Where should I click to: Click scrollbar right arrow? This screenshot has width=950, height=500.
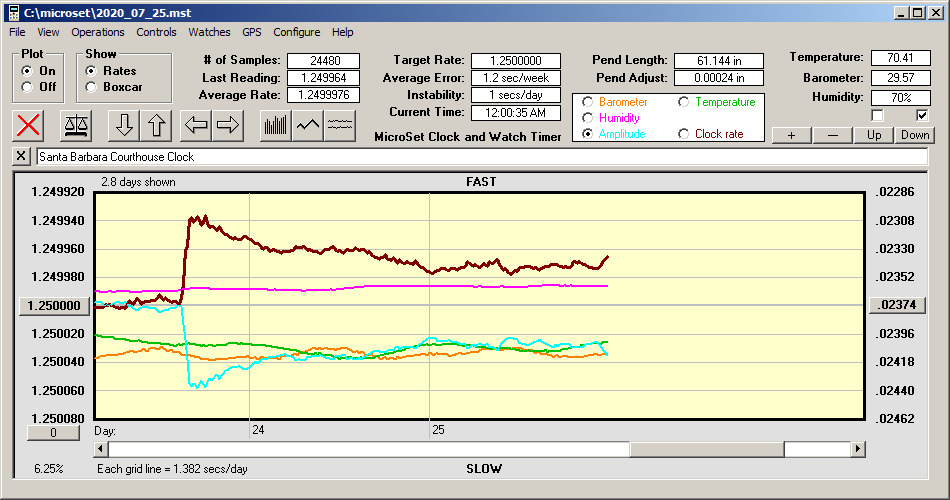[857, 449]
